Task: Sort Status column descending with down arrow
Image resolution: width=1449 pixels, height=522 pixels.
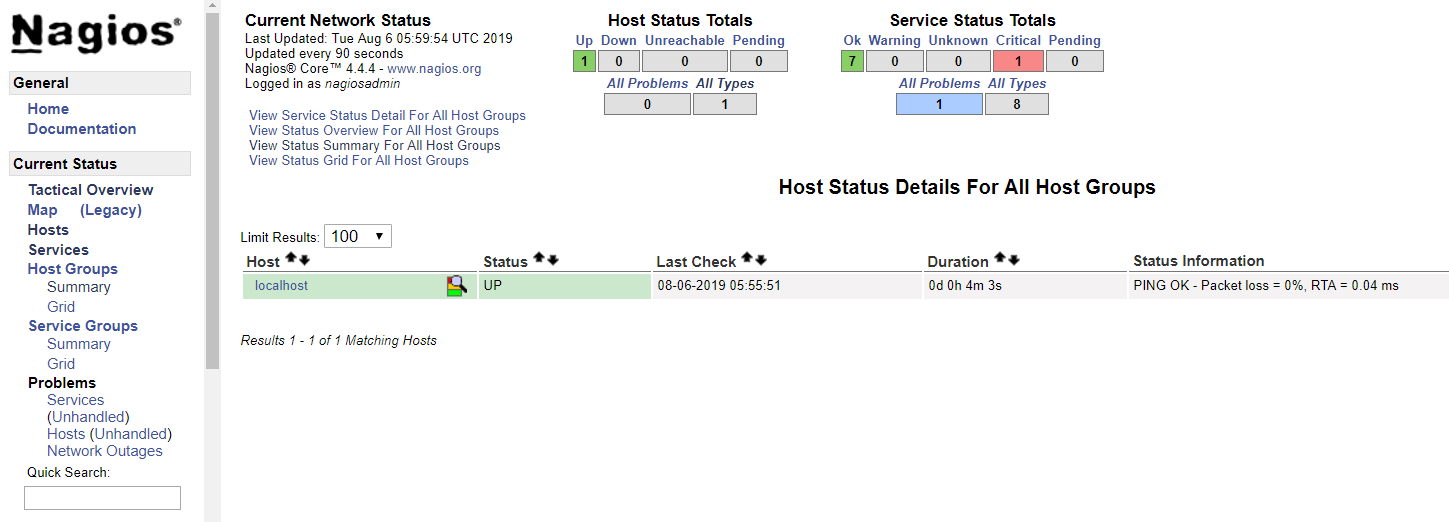Action: tap(552, 259)
